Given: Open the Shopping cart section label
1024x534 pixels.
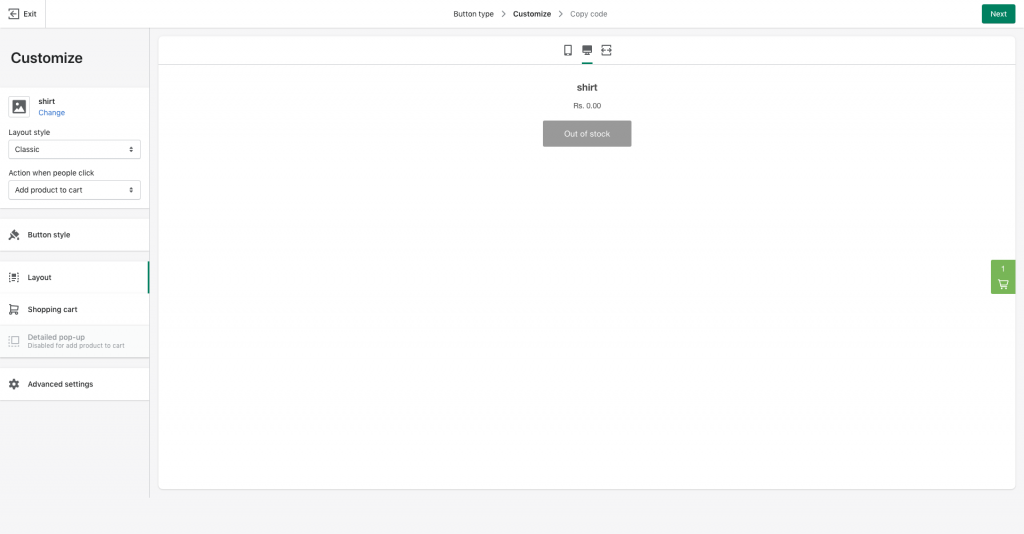Looking at the screenshot, I should tap(52, 309).
